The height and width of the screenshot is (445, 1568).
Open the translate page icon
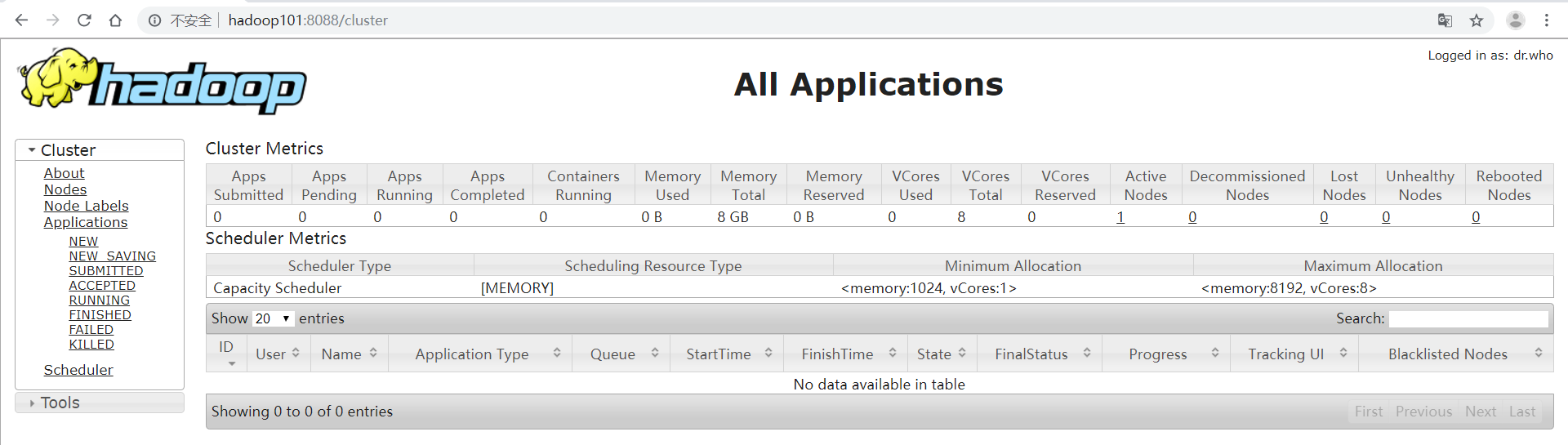(1445, 20)
